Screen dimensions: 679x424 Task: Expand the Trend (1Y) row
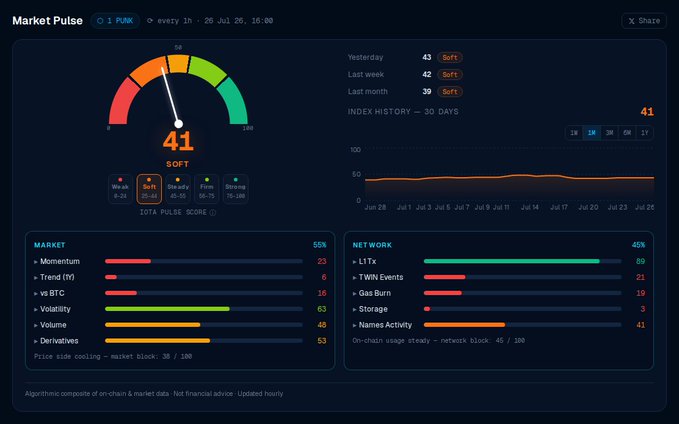point(180,277)
